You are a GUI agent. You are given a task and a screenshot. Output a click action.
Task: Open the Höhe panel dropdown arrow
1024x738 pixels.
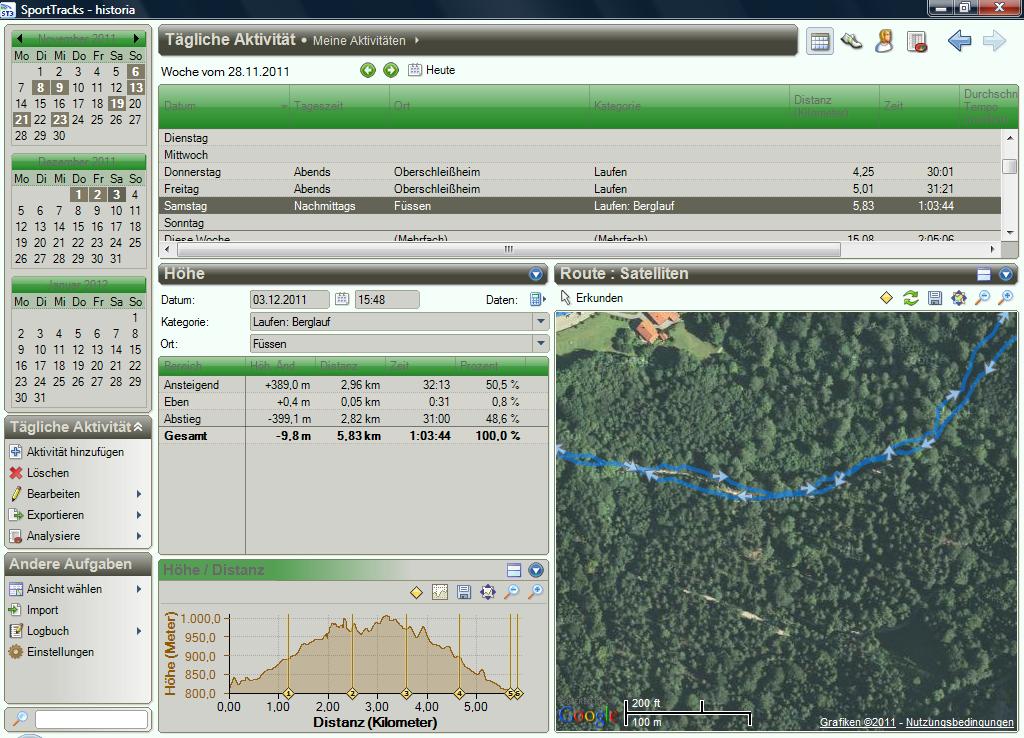click(536, 274)
